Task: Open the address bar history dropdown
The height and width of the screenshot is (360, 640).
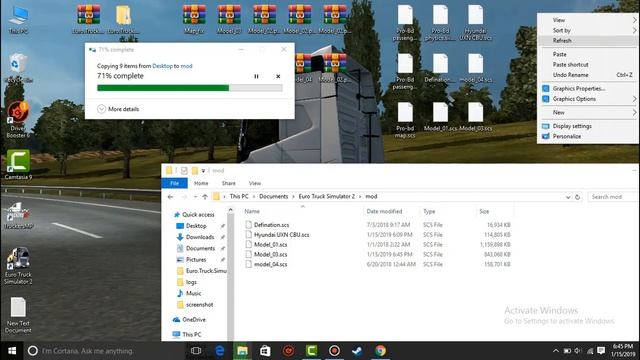Action: (x=568, y=197)
